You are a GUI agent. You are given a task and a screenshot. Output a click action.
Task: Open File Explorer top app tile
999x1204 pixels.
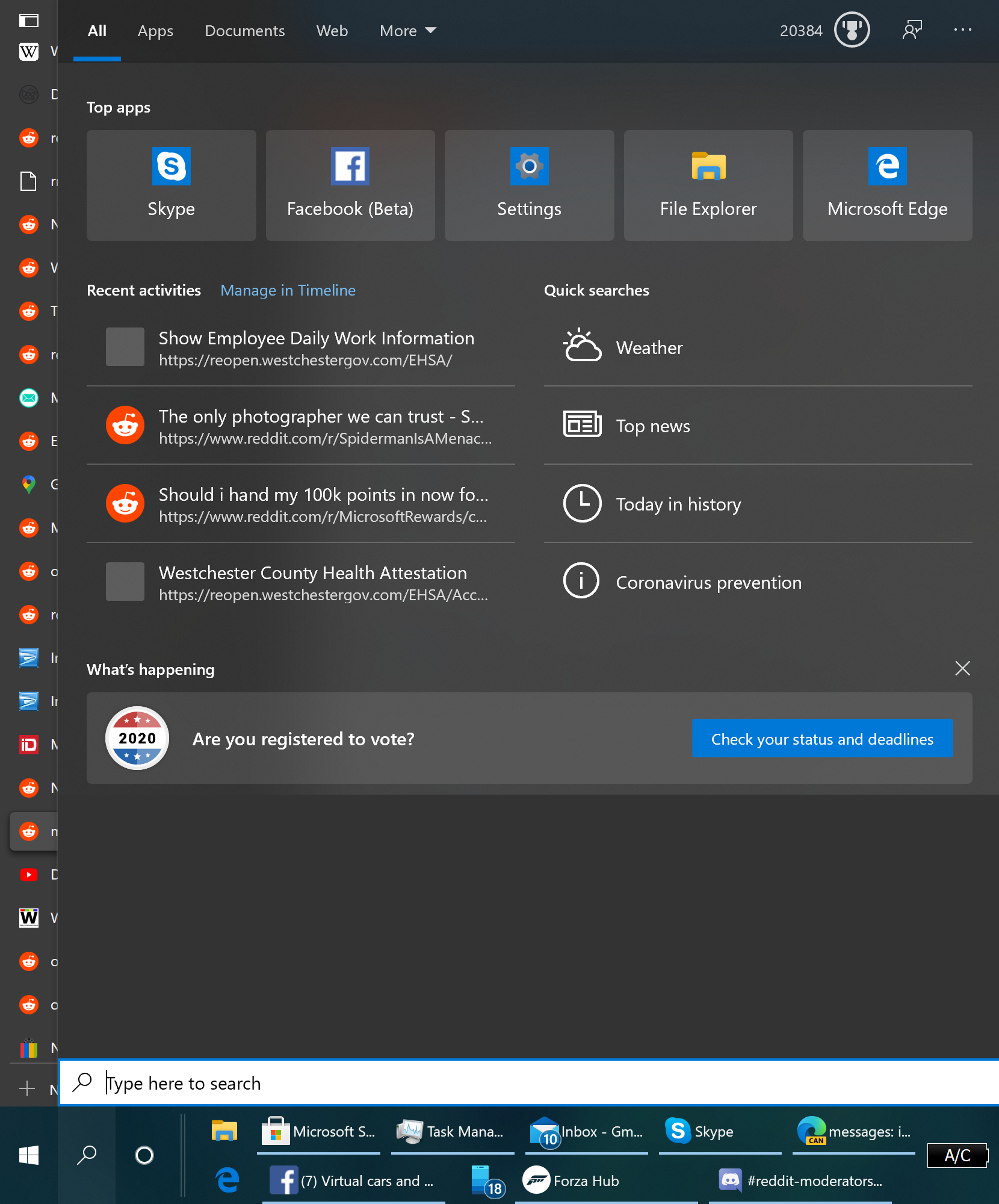point(708,185)
